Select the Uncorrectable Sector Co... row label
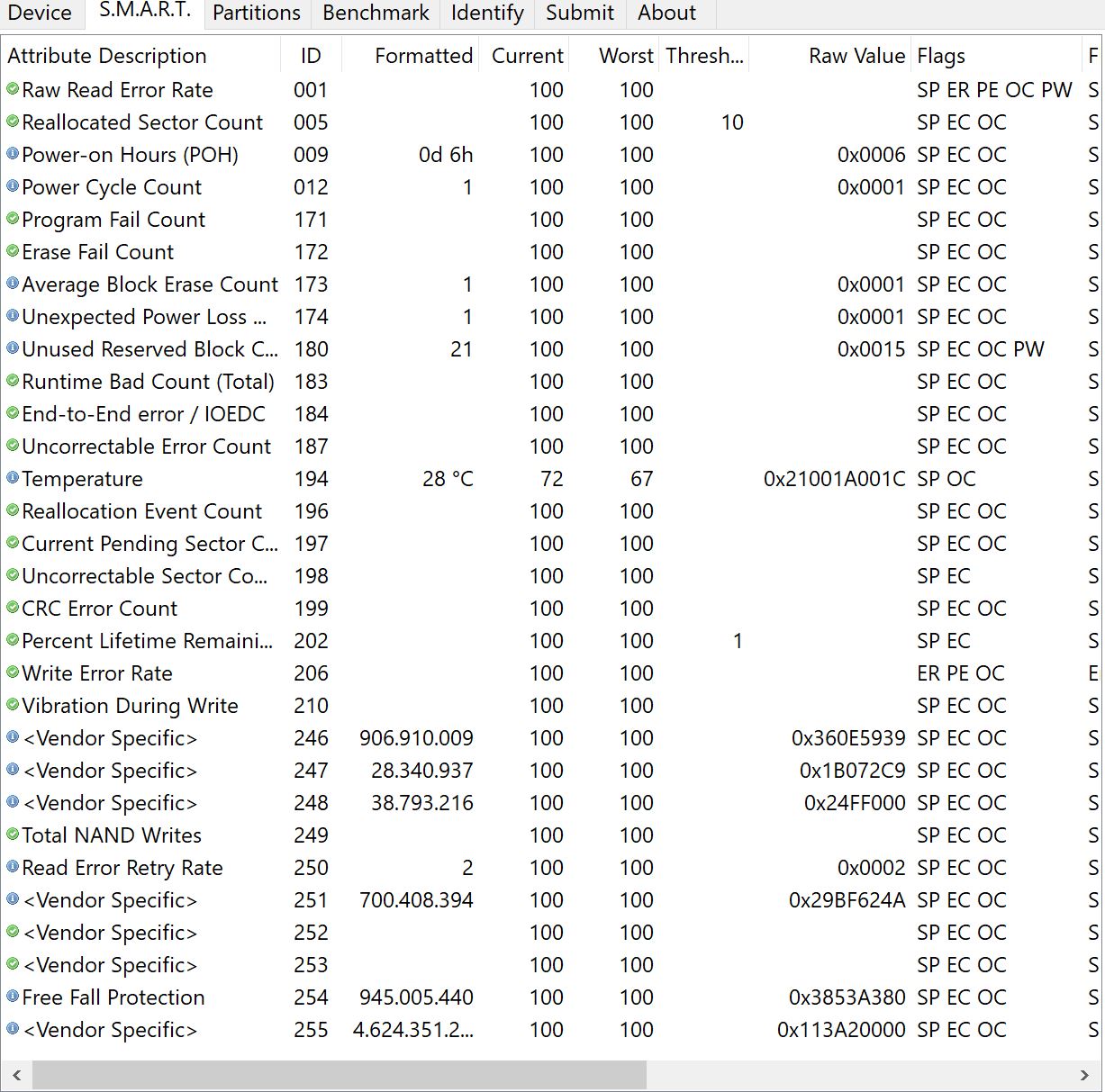 [144, 576]
